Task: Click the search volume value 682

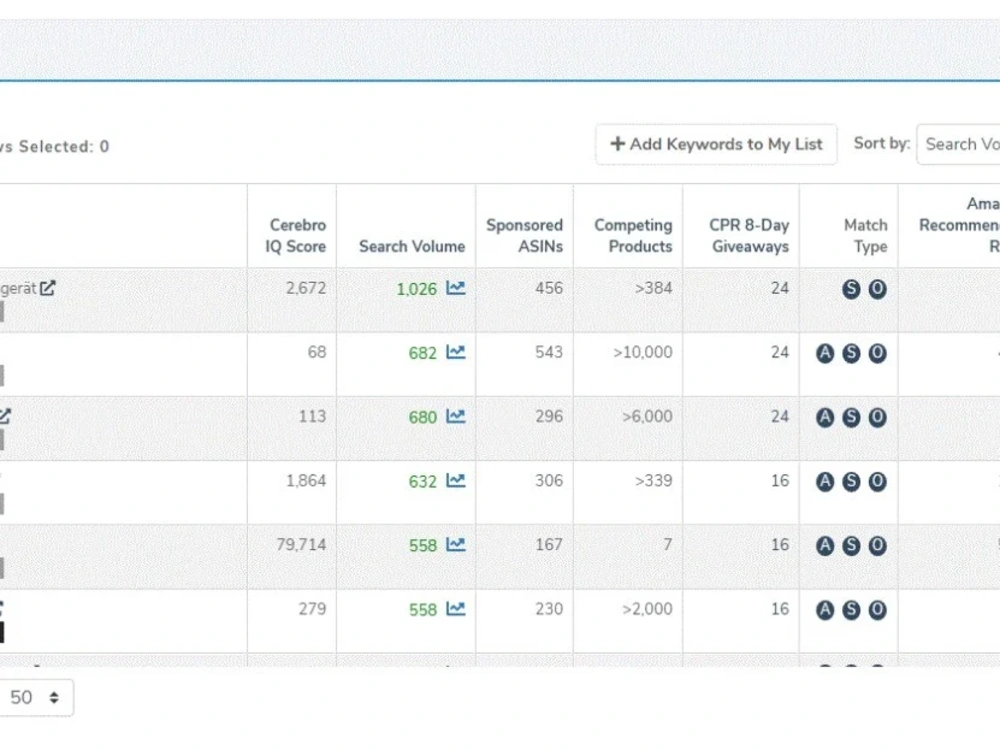Action: [422, 353]
